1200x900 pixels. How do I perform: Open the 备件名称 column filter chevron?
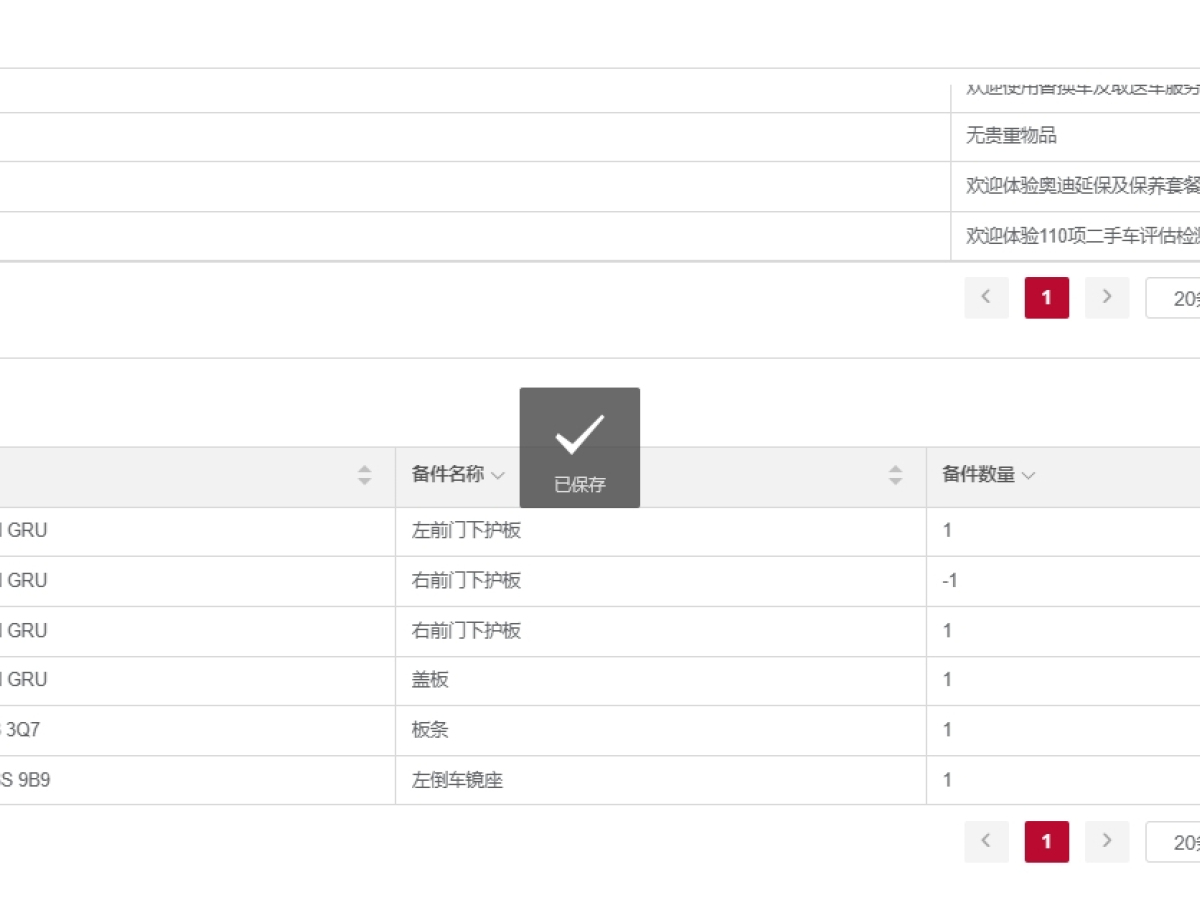pyautogui.click(x=498, y=476)
